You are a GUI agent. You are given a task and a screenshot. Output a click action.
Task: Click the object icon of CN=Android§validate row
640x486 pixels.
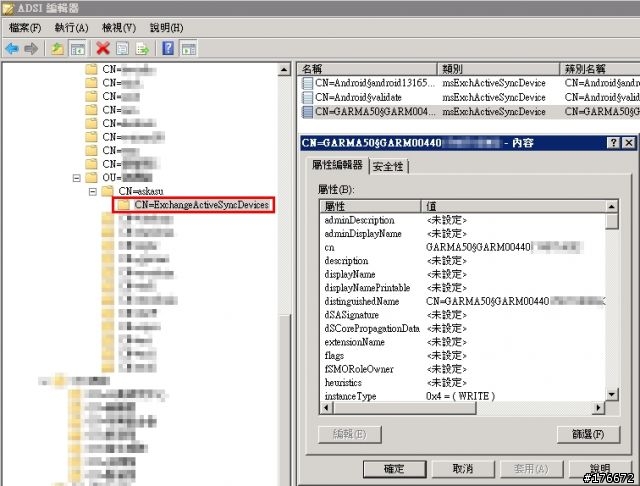coord(307,97)
